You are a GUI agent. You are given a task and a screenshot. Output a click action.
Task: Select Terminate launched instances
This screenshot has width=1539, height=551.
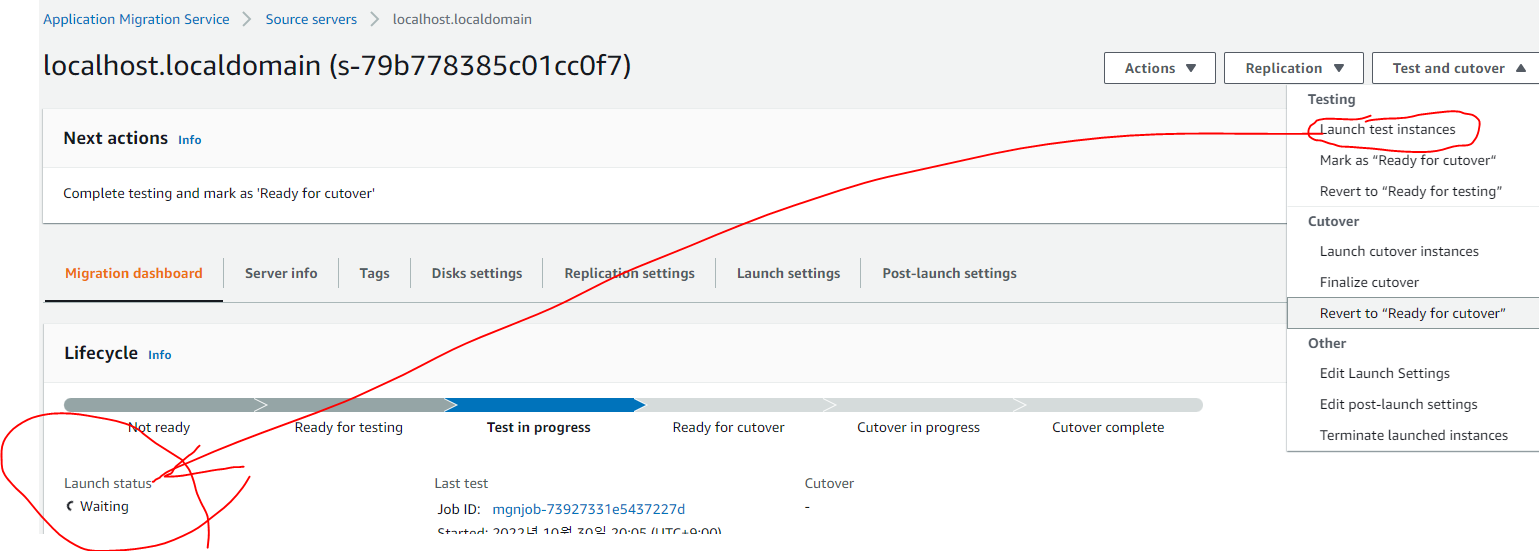click(1413, 435)
